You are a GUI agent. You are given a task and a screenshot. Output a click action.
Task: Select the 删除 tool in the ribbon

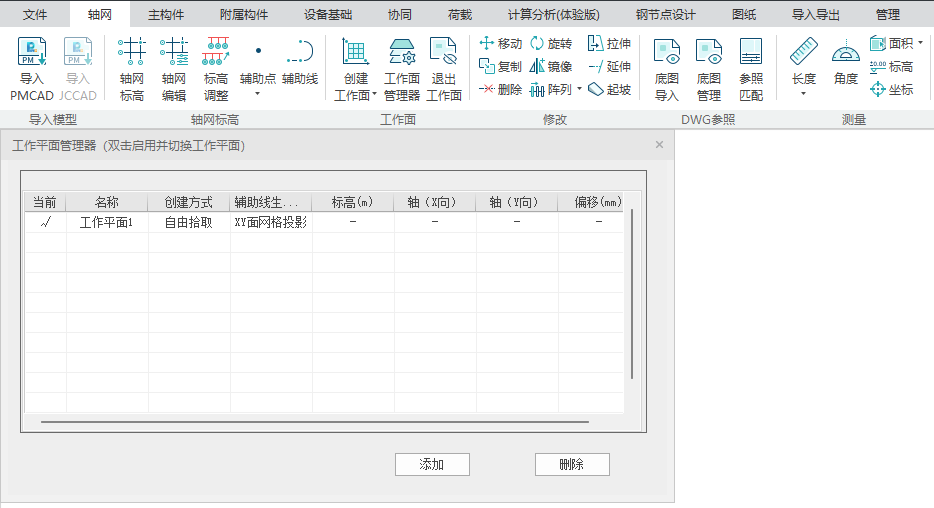500,89
